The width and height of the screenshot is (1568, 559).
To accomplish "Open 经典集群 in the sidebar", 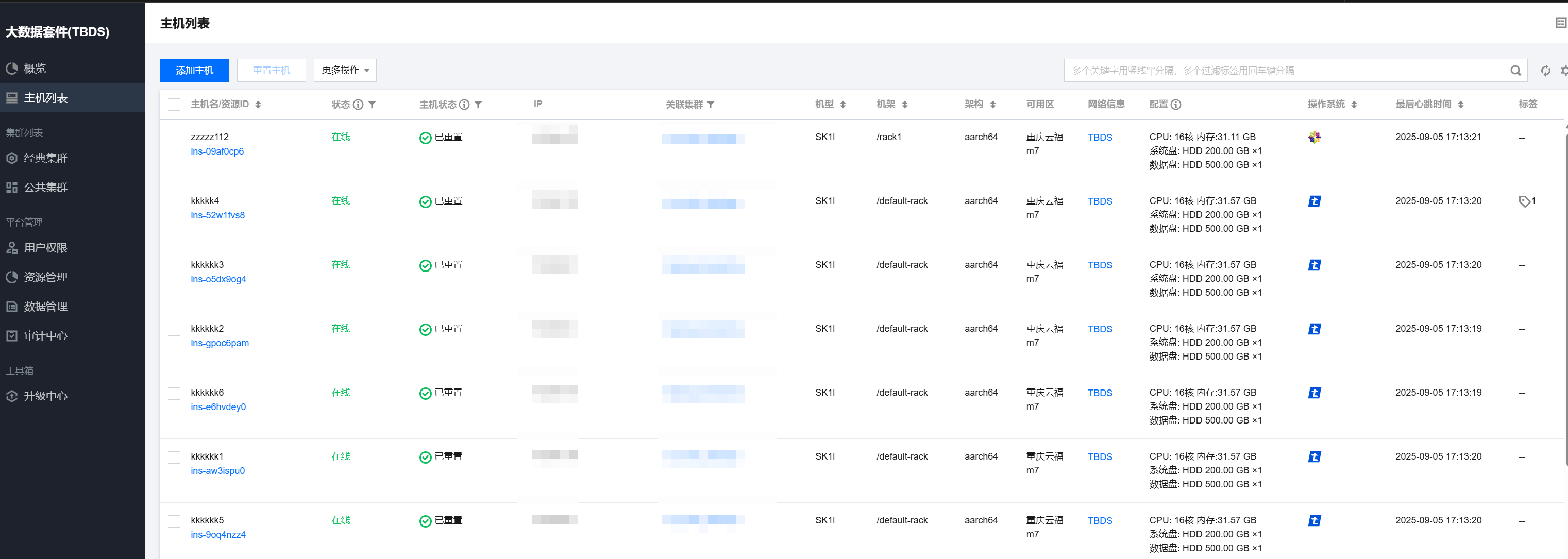I will (46, 158).
